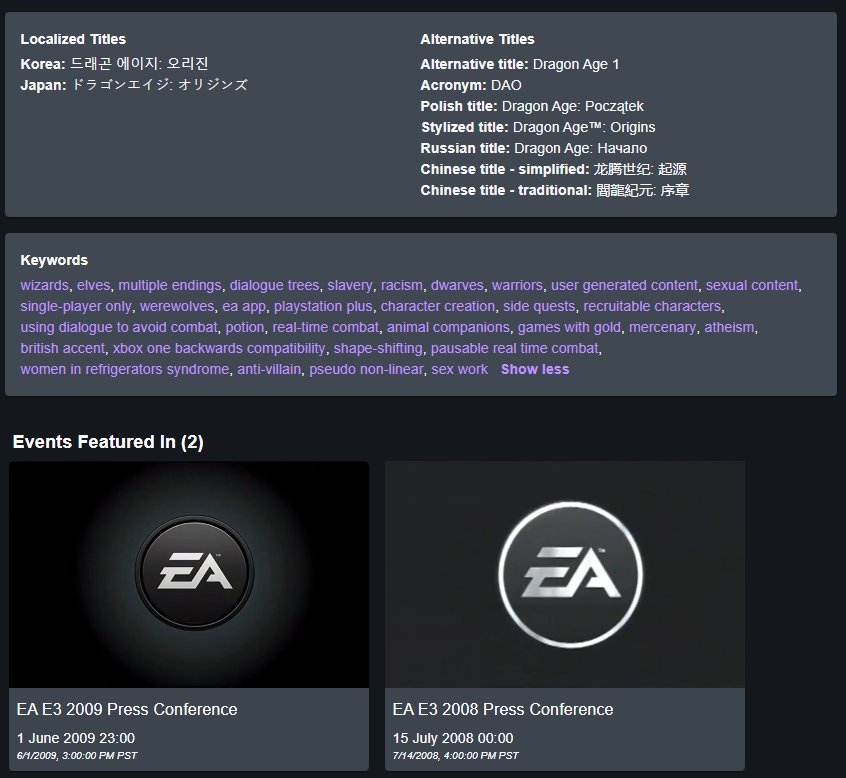Open the EA E3 2008 event thumbnail
This screenshot has height=778, width=846.
[565, 575]
